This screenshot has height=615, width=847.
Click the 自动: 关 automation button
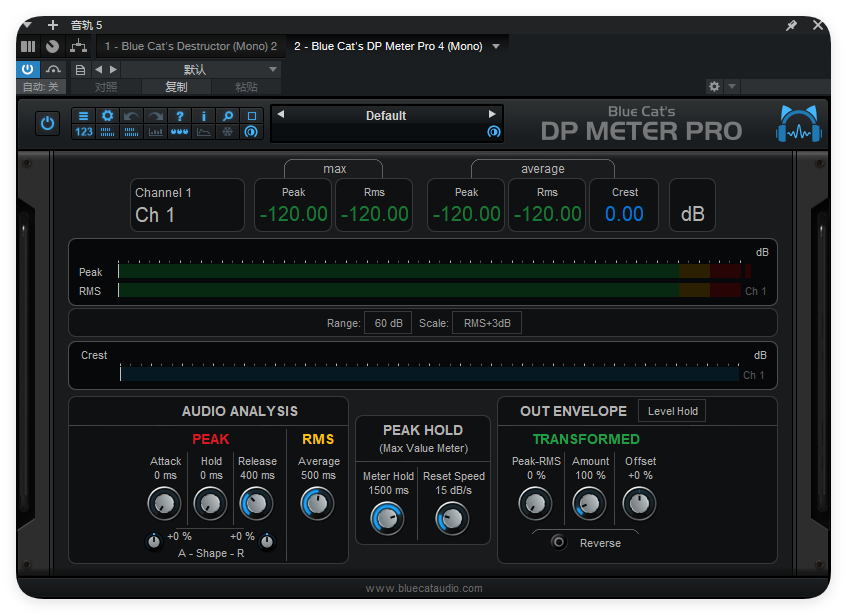point(41,87)
